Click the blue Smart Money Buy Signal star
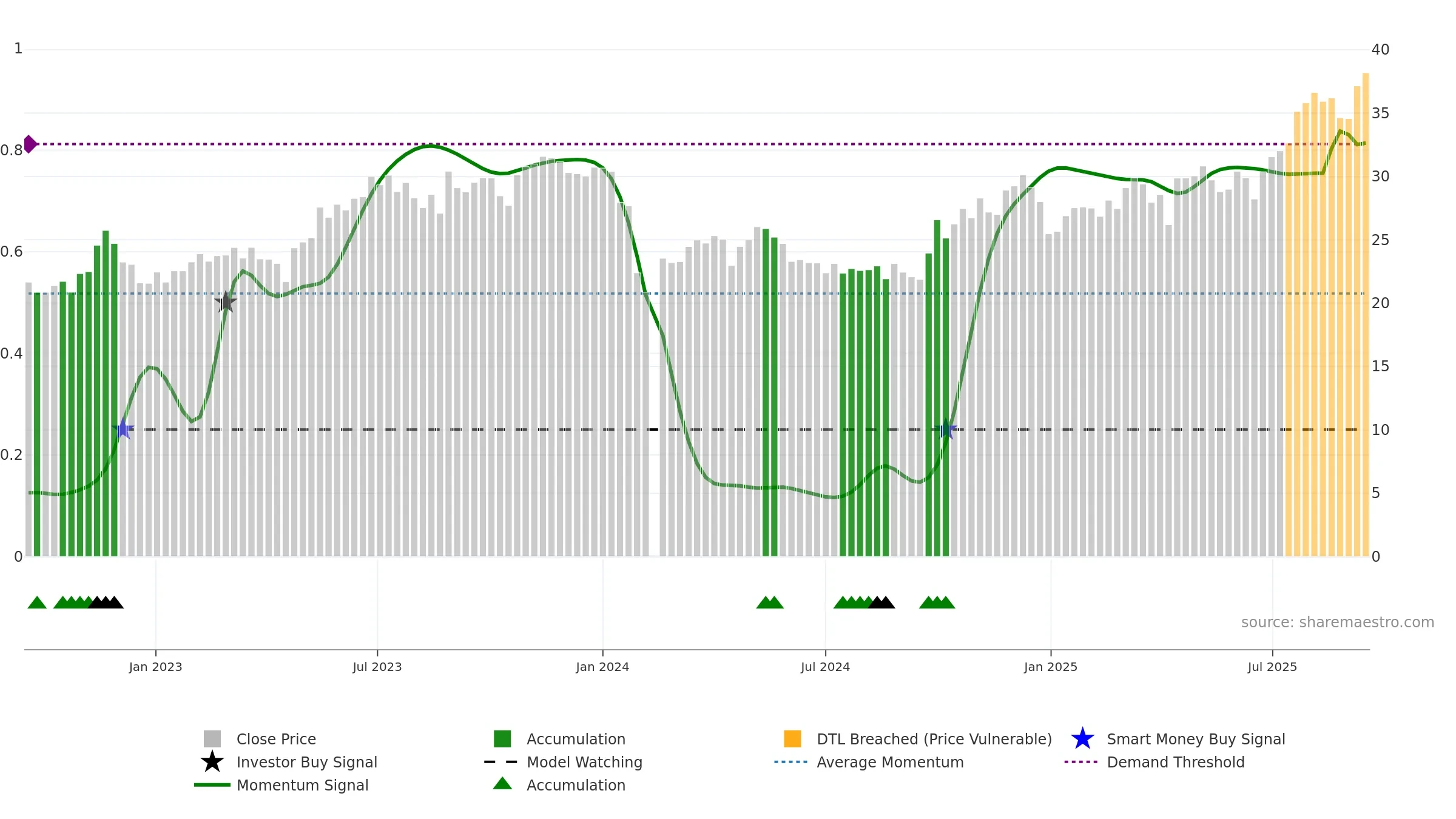 pyautogui.click(x=1082, y=739)
